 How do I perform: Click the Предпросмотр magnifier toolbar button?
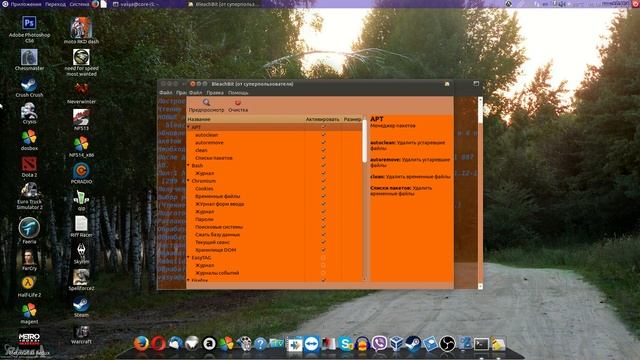pyautogui.click(x=206, y=105)
